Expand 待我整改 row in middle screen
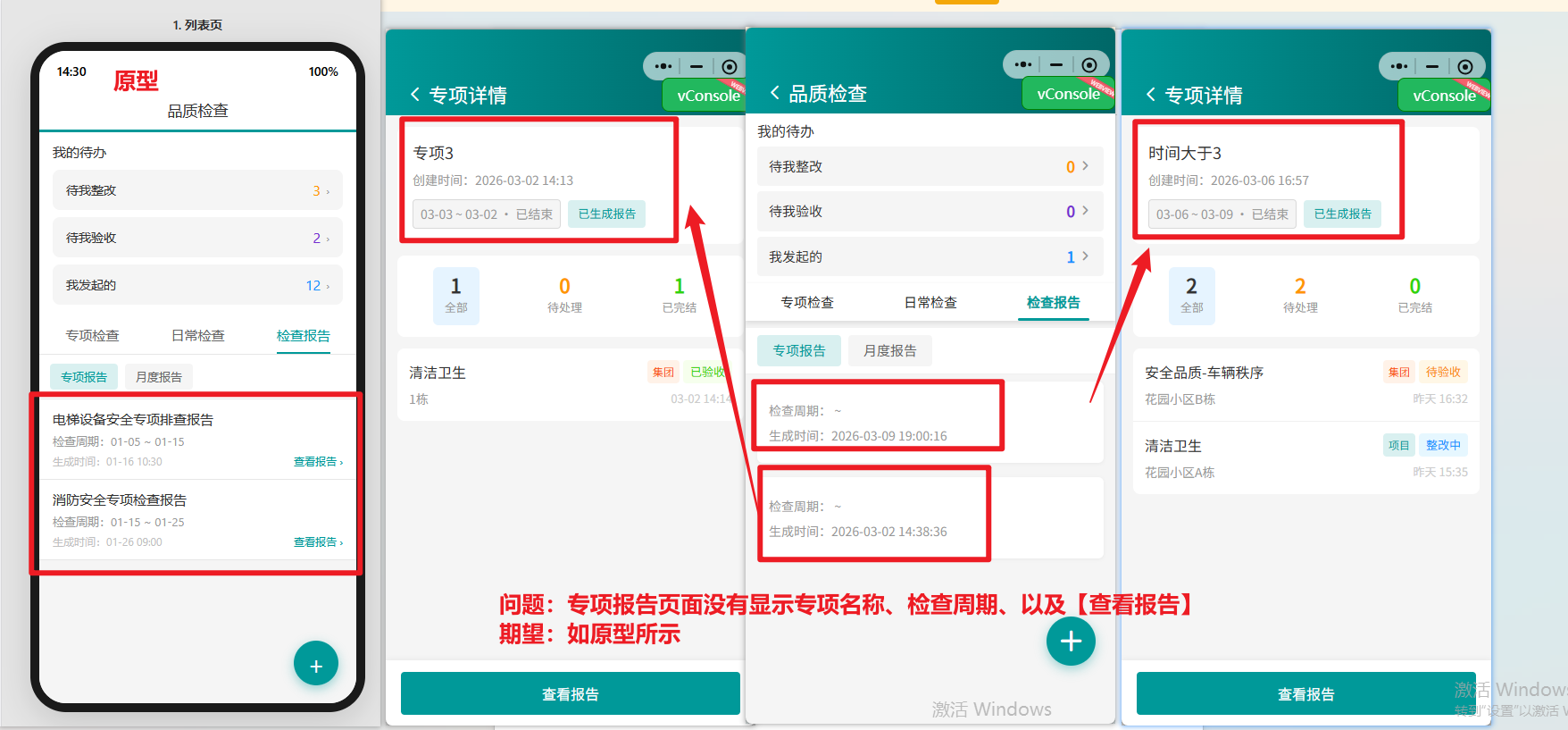The image size is (1568, 730). click(929, 167)
